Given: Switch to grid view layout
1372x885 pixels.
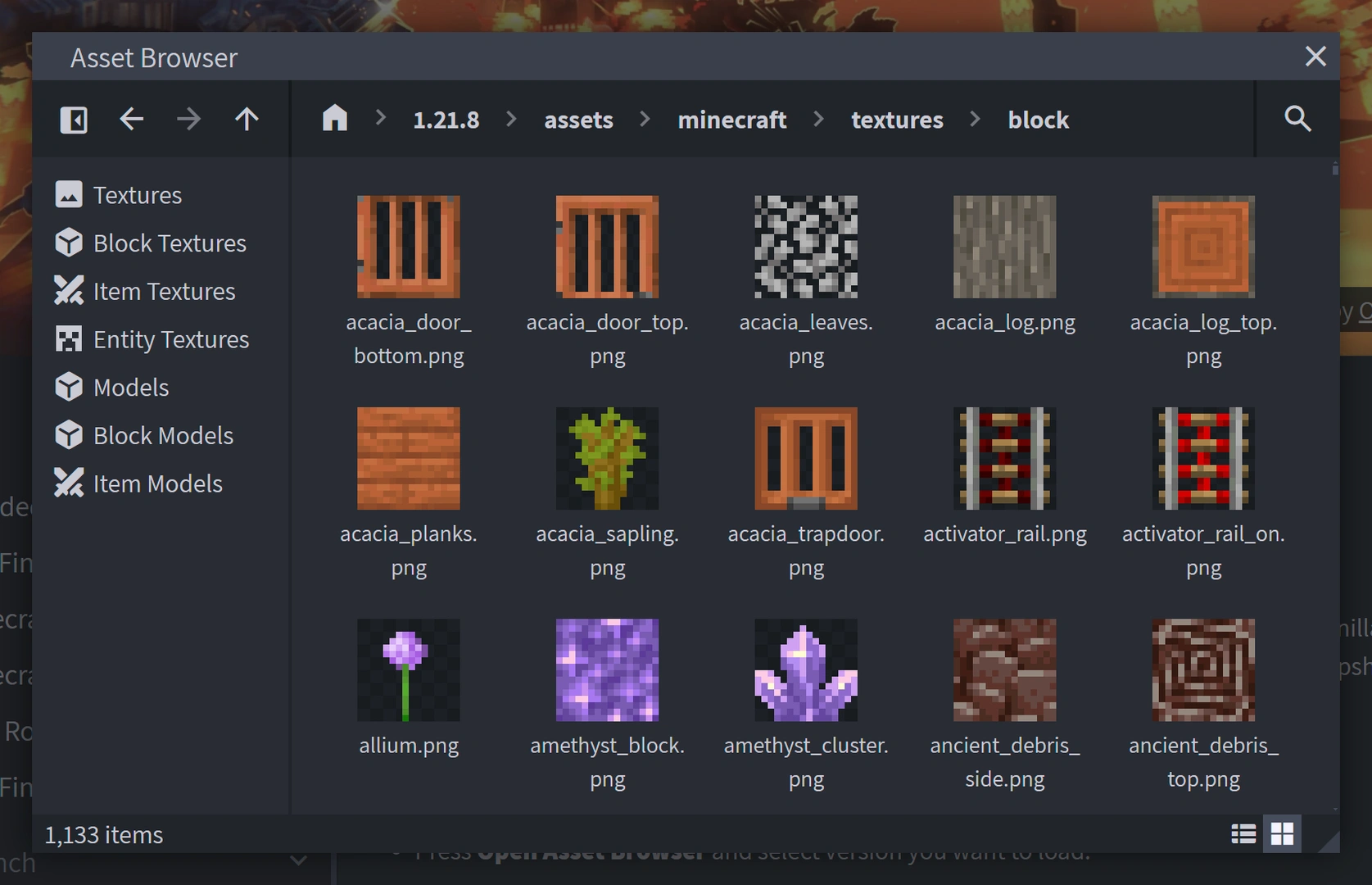Looking at the screenshot, I should (x=1283, y=833).
